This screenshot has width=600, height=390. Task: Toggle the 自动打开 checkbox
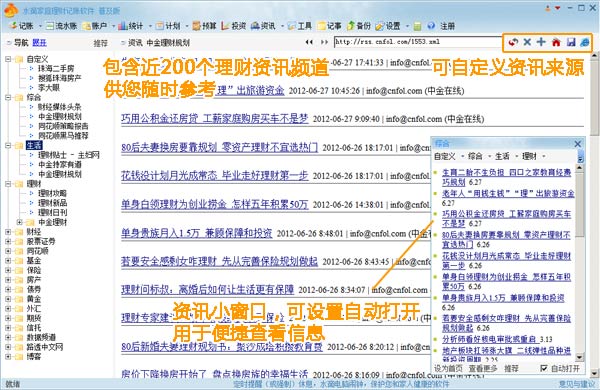pos(543,368)
